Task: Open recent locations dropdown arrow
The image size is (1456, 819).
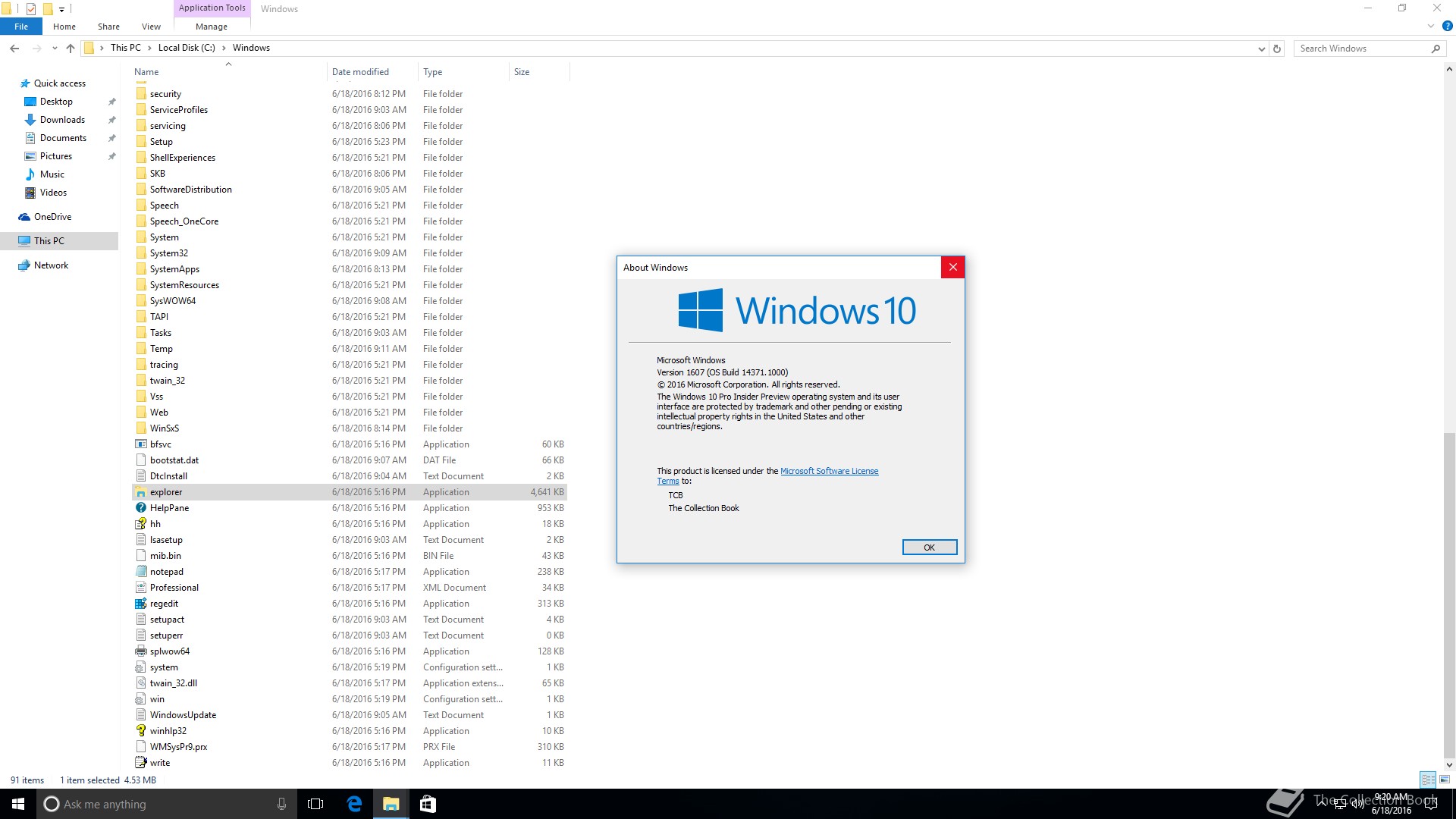Action: click(x=55, y=48)
